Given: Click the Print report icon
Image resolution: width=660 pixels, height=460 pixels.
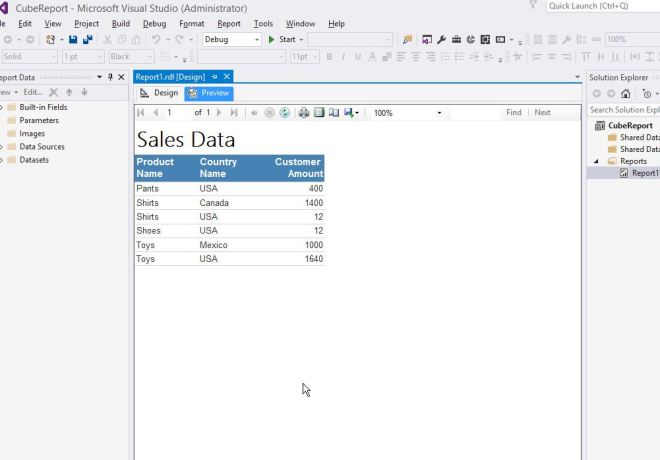Looking at the screenshot, I should click(x=304, y=113).
